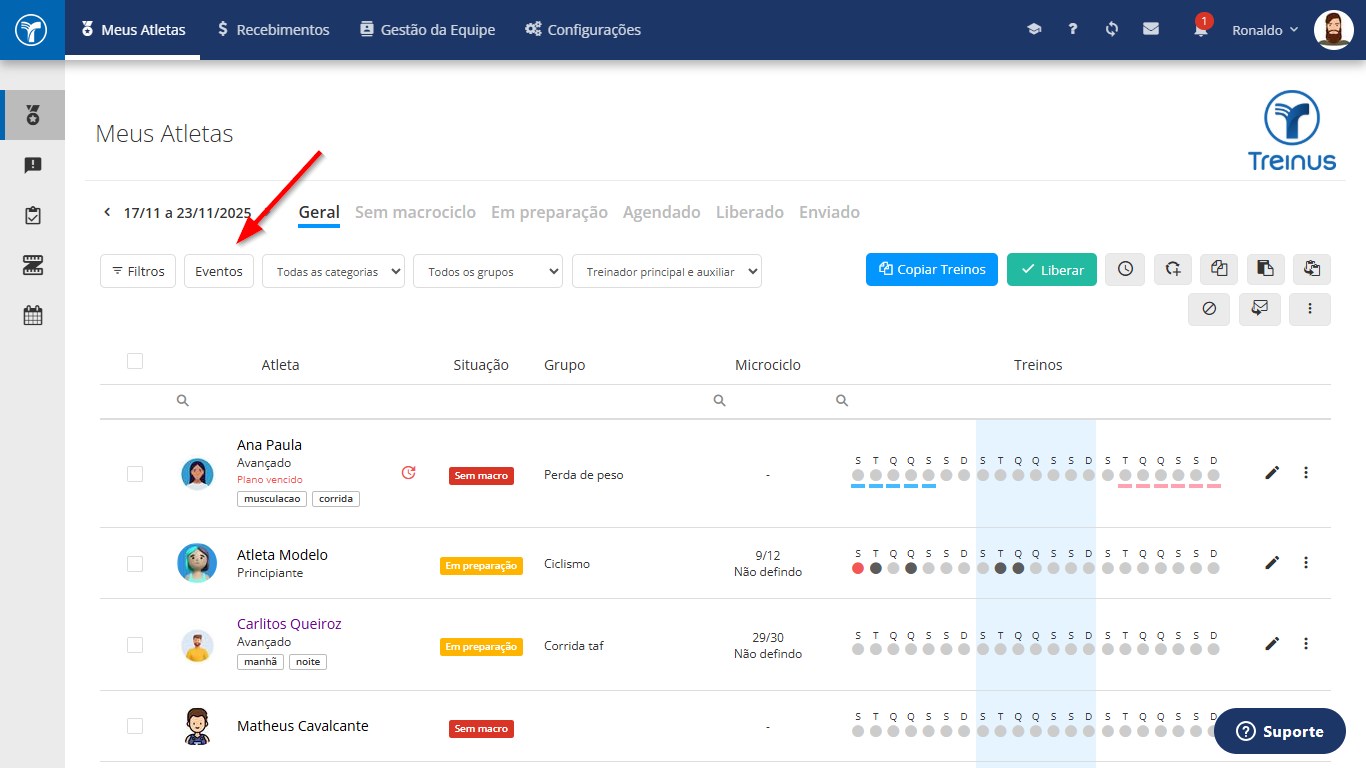This screenshot has height=768, width=1366.
Task: Expand the Ronaldo user menu
Action: pos(1265,30)
